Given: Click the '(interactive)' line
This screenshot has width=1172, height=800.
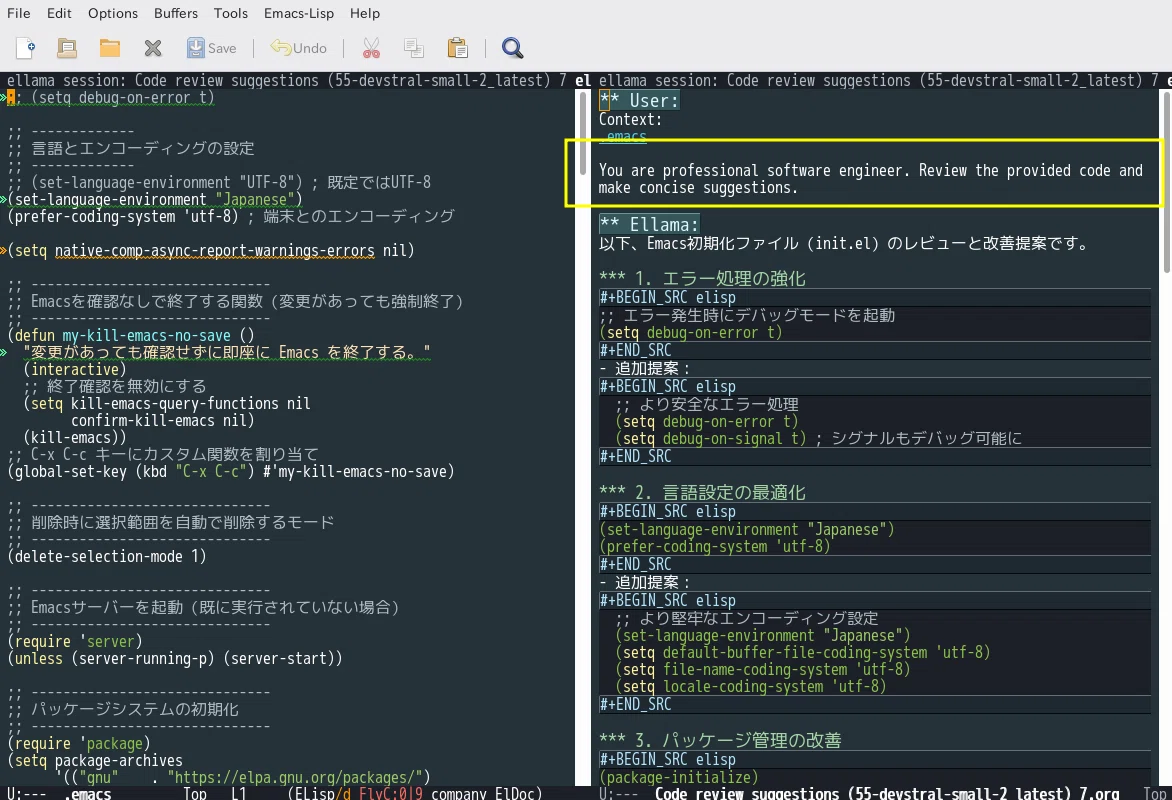Looking at the screenshot, I should pyautogui.click(x=75, y=369).
